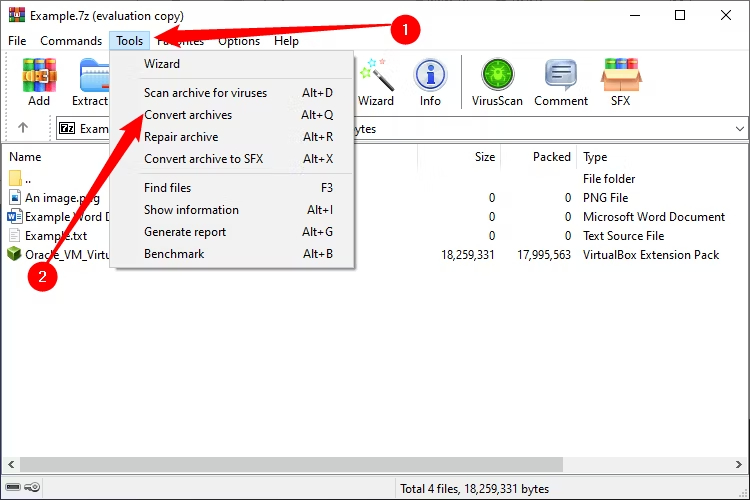Click the 'VirtualBox Extension Pack' type cell
The width and height of the screenshot is (750, 500).
[x=651, y=255]
